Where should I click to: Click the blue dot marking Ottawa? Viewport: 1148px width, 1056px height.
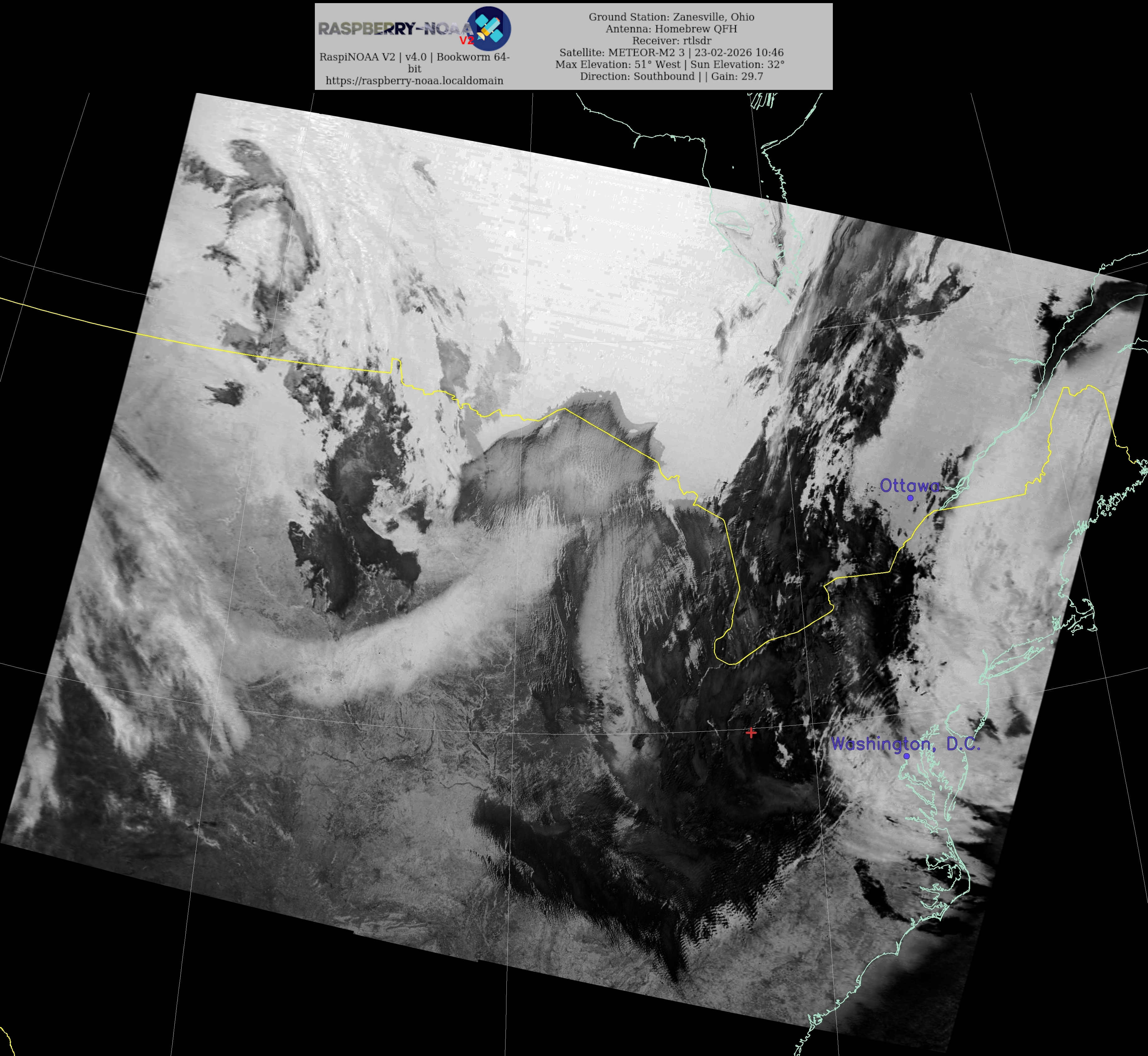pyautogui.click(x=911, y=498)
